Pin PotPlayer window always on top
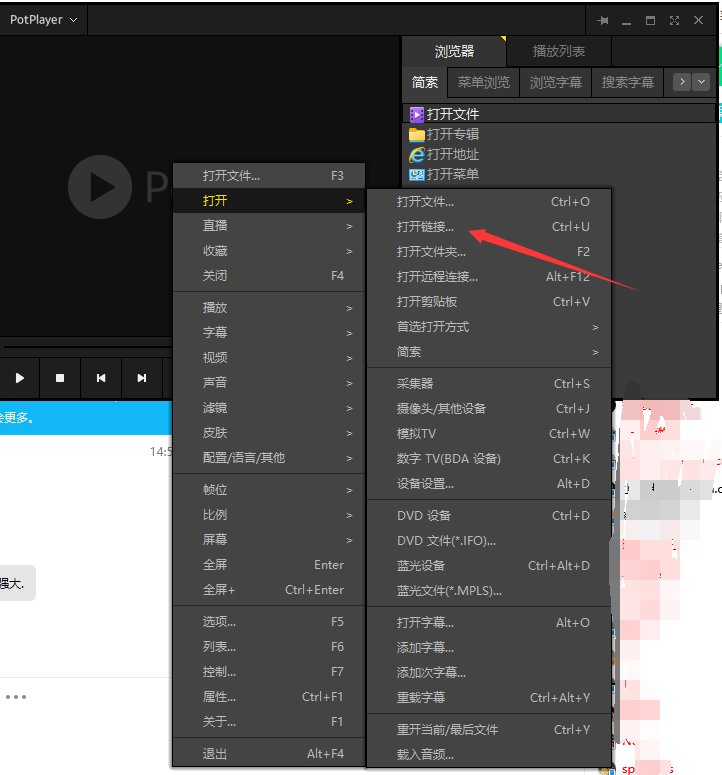The width and height of the screenshot is (722, 775). pos(602,20)
